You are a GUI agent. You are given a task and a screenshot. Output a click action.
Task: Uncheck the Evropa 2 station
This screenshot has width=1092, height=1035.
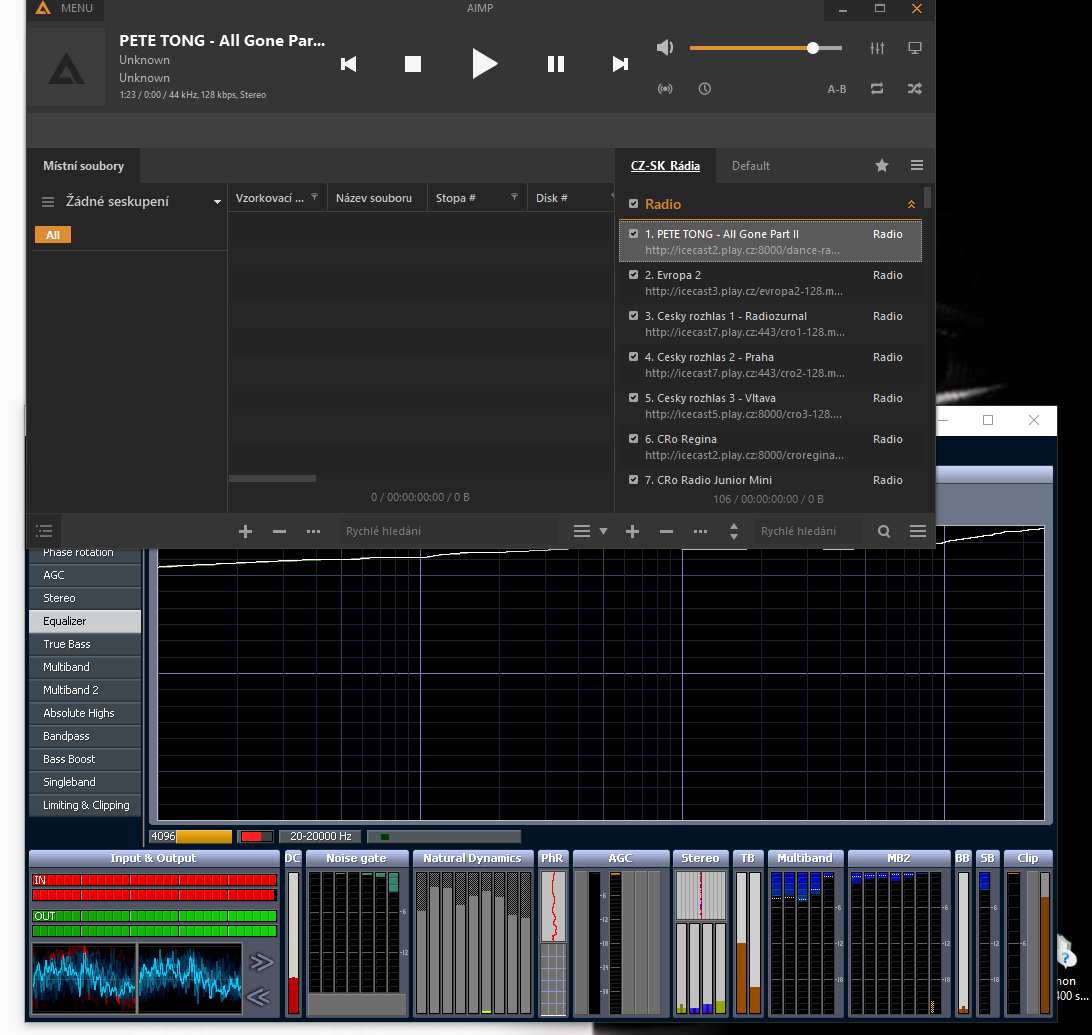click(633, 275)
